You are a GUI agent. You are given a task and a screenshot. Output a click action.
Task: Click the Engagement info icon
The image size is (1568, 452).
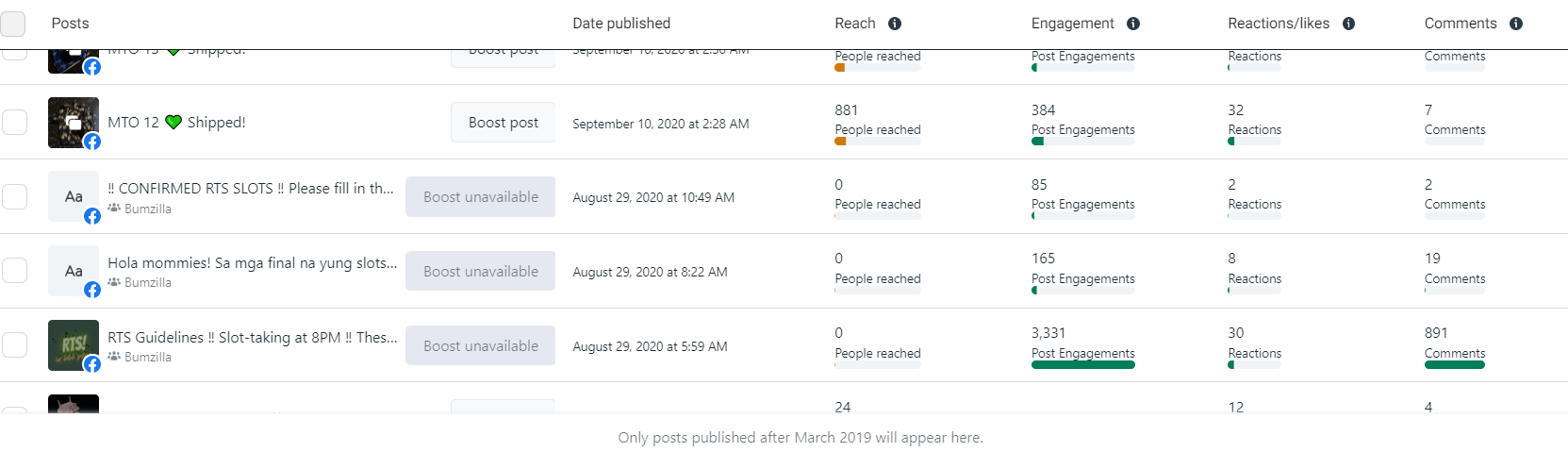1133,24
